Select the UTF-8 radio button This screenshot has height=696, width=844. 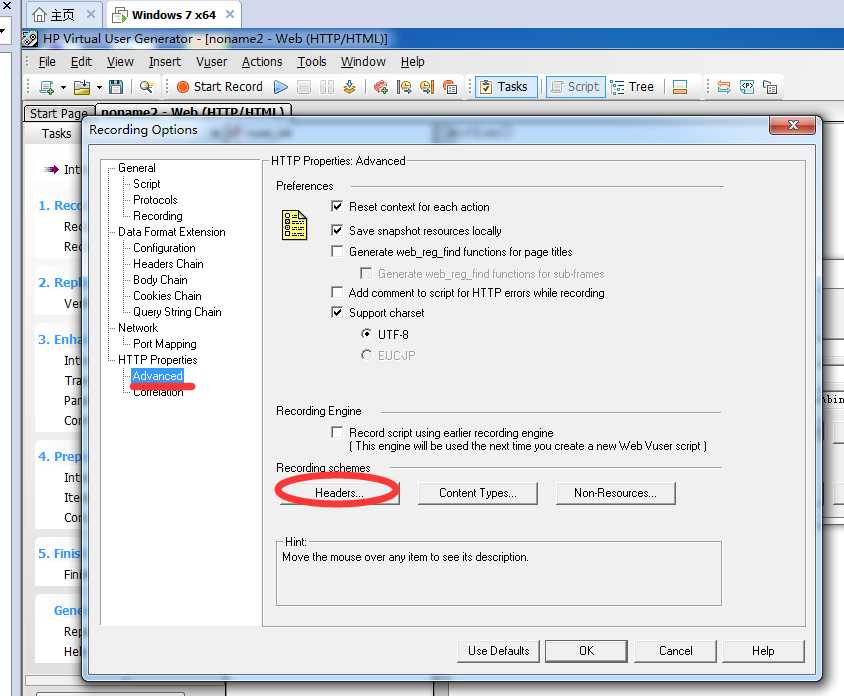[366, 334]
